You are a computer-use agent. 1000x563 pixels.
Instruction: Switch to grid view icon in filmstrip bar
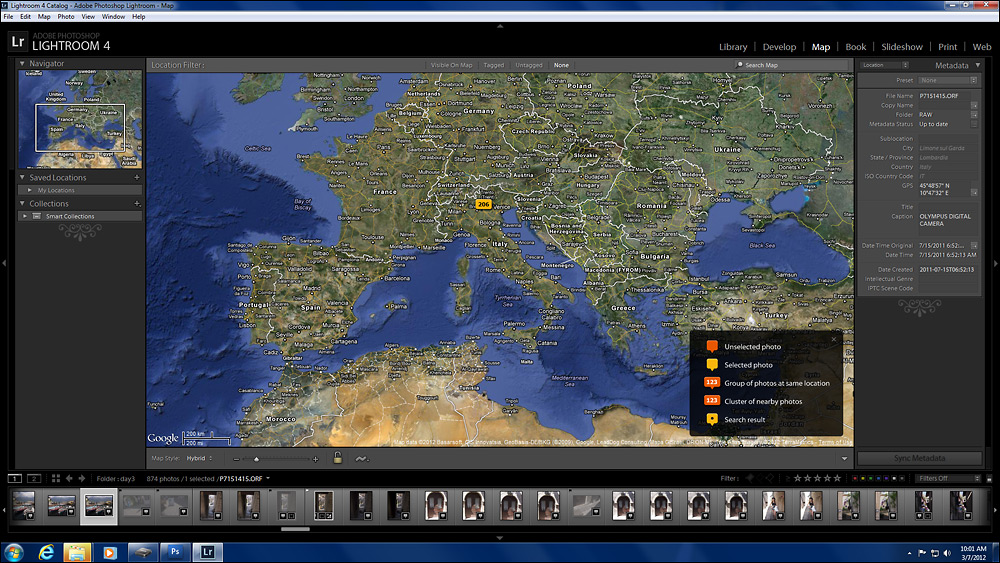pyautogui.click(x=55, y=478)
